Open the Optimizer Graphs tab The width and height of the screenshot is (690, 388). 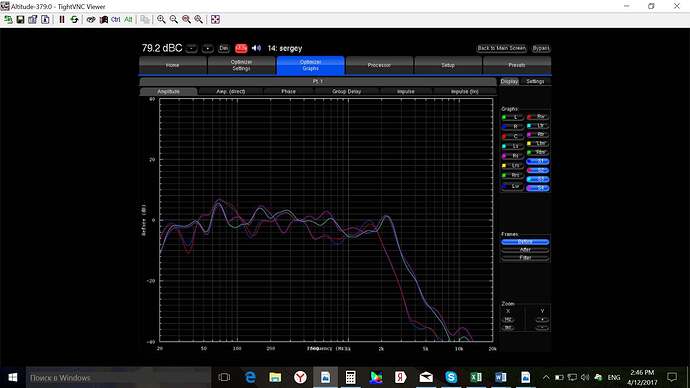tap(310, 65)
